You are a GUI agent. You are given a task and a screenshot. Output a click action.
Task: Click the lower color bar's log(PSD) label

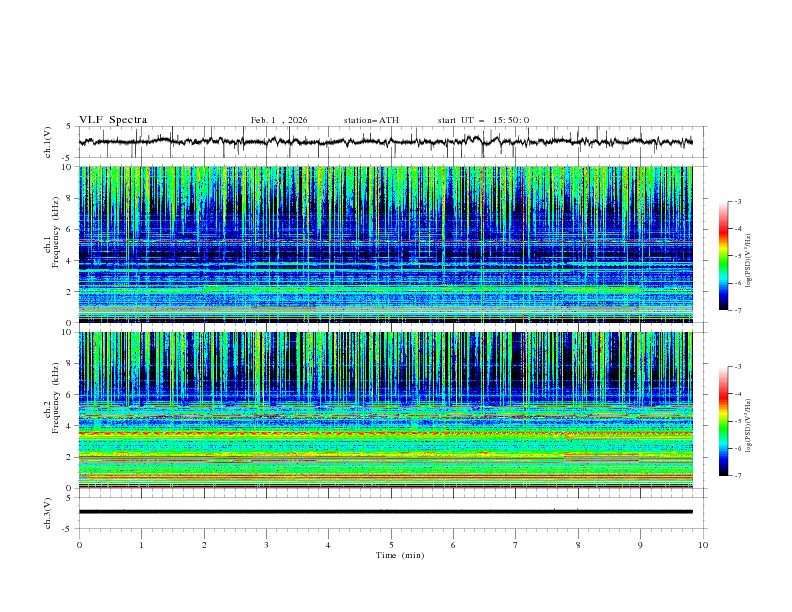(749, 426)
